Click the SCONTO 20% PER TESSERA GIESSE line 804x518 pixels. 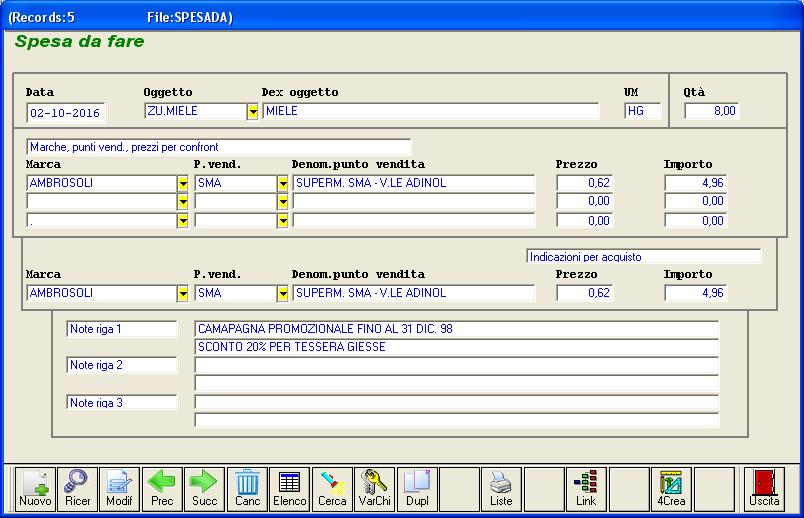(x=456, y=347)
